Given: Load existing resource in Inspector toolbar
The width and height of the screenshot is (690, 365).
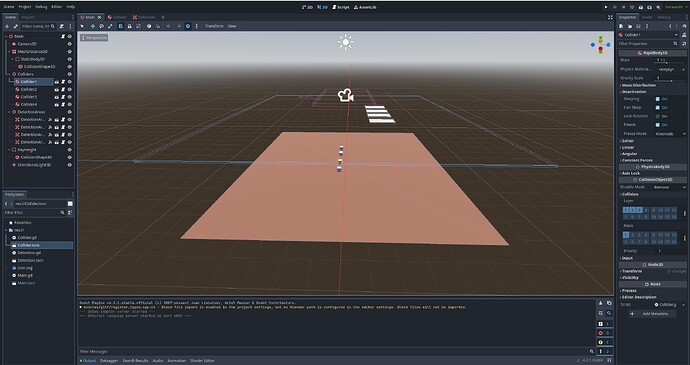Looking at the screenshot, I should tap(629, 26).
